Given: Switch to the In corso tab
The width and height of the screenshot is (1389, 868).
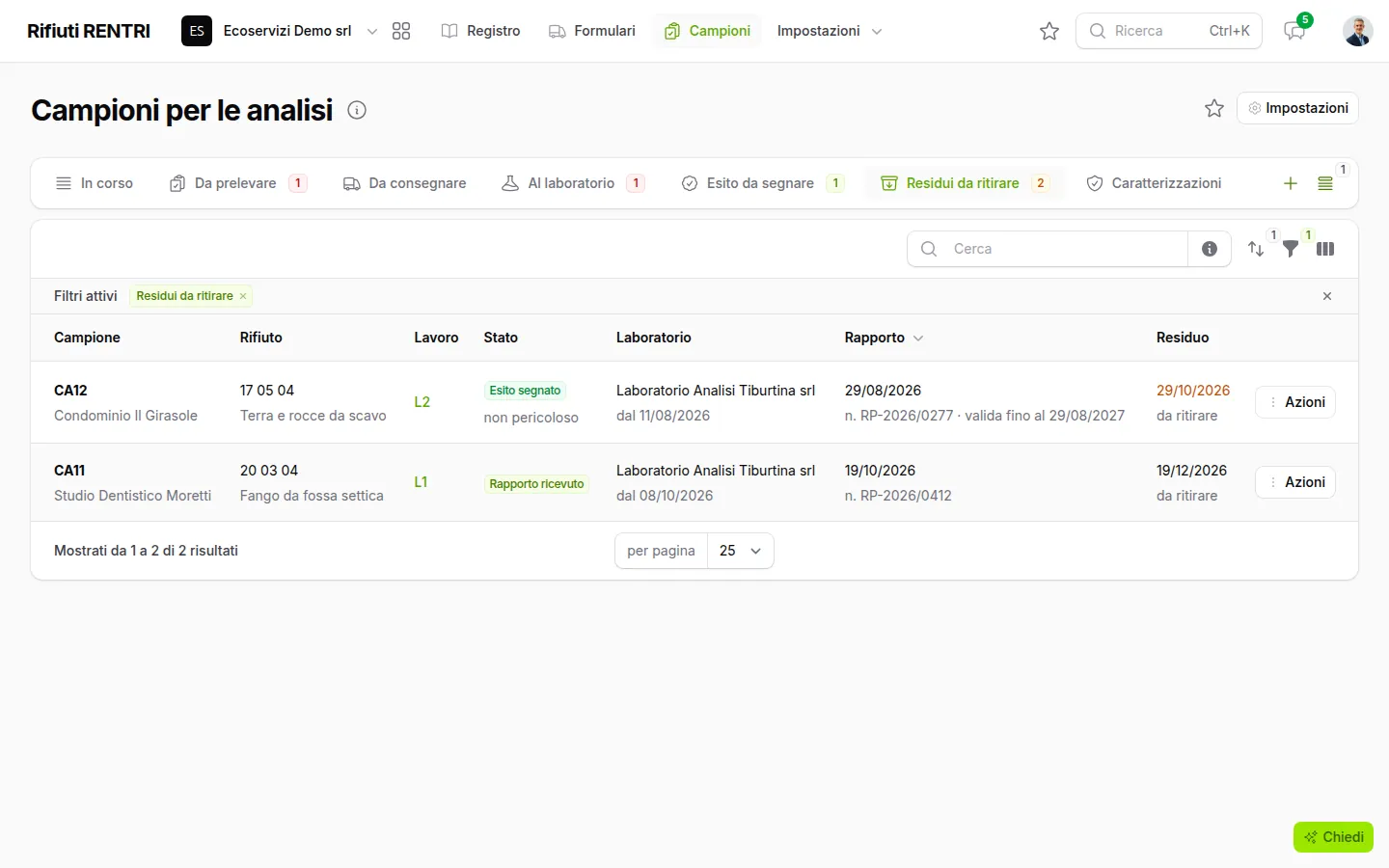Looking at the screenshot, I should click(95, 183).
